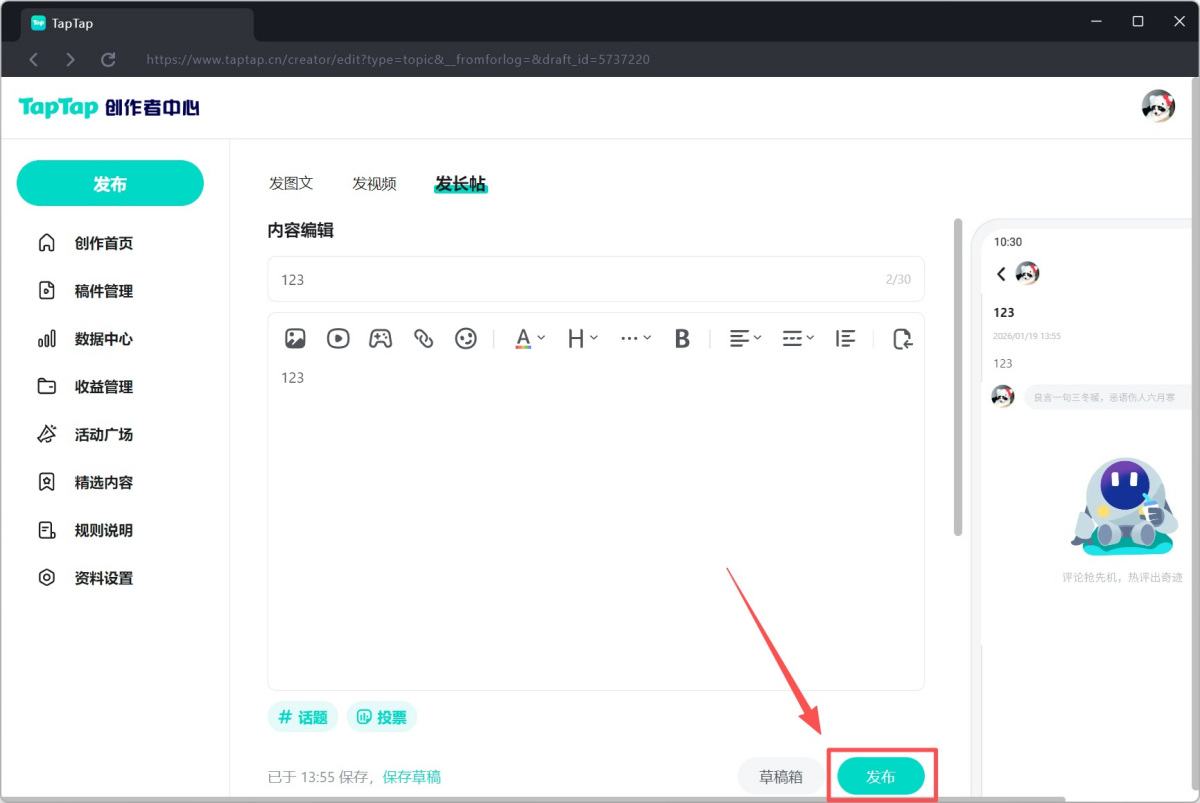Insert a hyperlink with the link icon
Image resolution: width=1200 pixels, height=803 pixels.
(x=423, y=339)
